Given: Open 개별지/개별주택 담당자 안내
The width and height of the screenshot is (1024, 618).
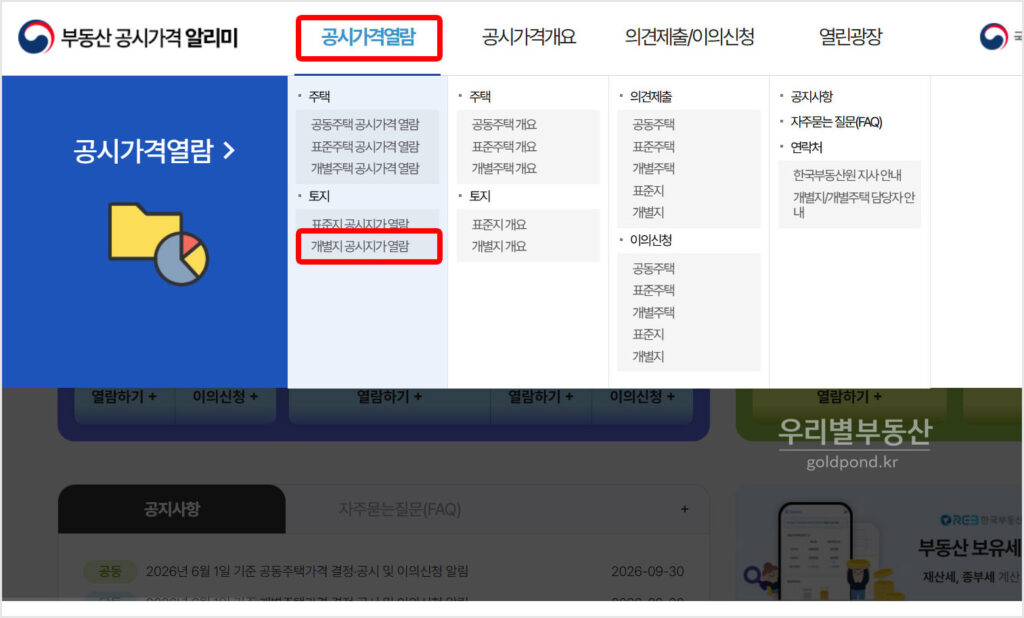Looking at the screenshot, I should pos(854,204).
